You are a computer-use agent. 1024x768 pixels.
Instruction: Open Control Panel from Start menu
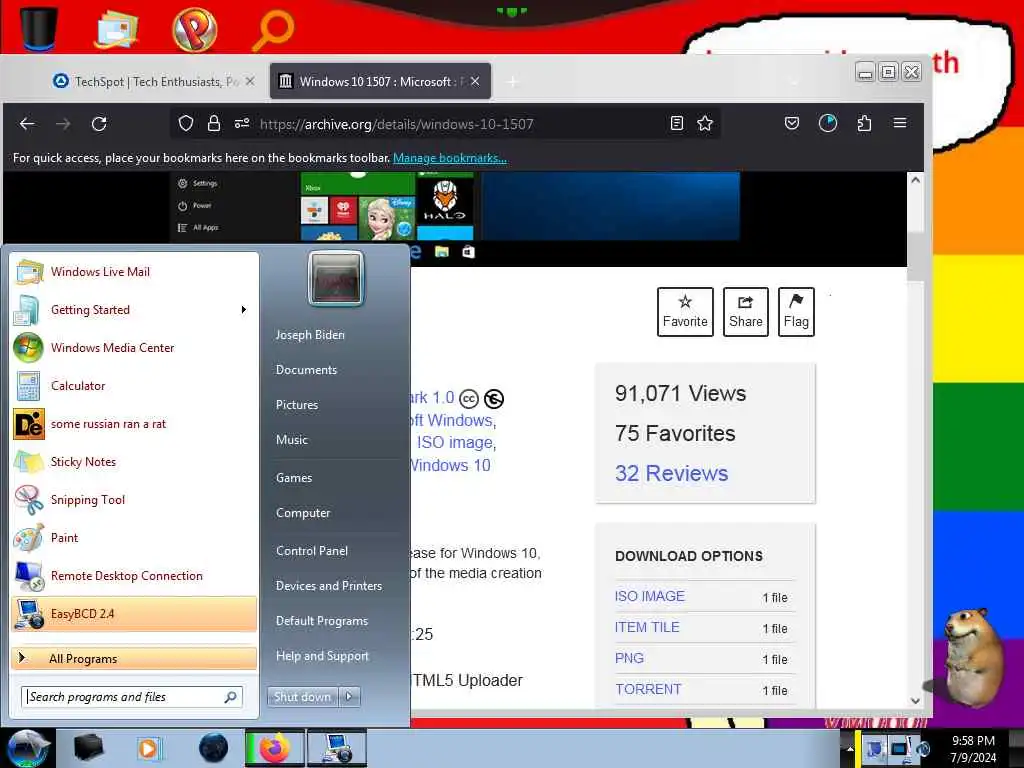312,551
